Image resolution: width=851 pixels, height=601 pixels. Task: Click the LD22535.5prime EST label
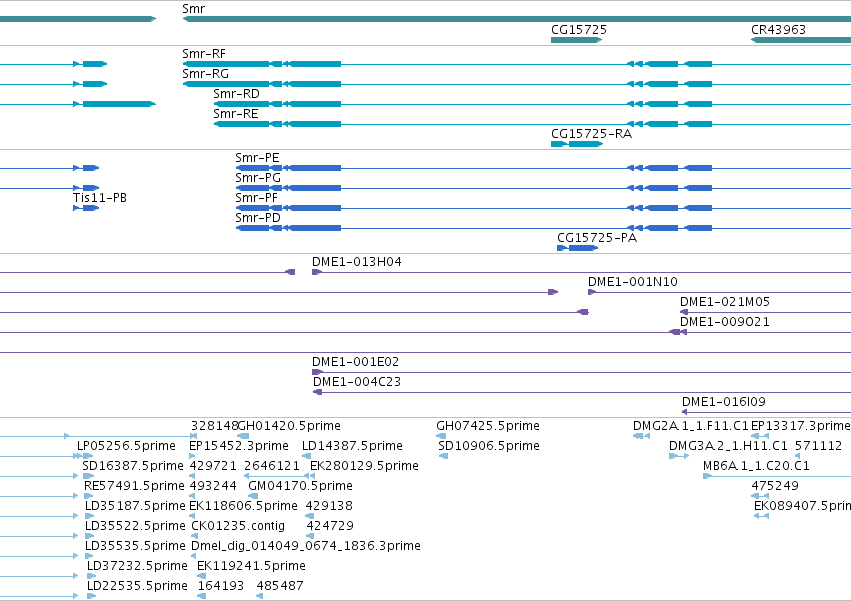[x=137, y=587]
